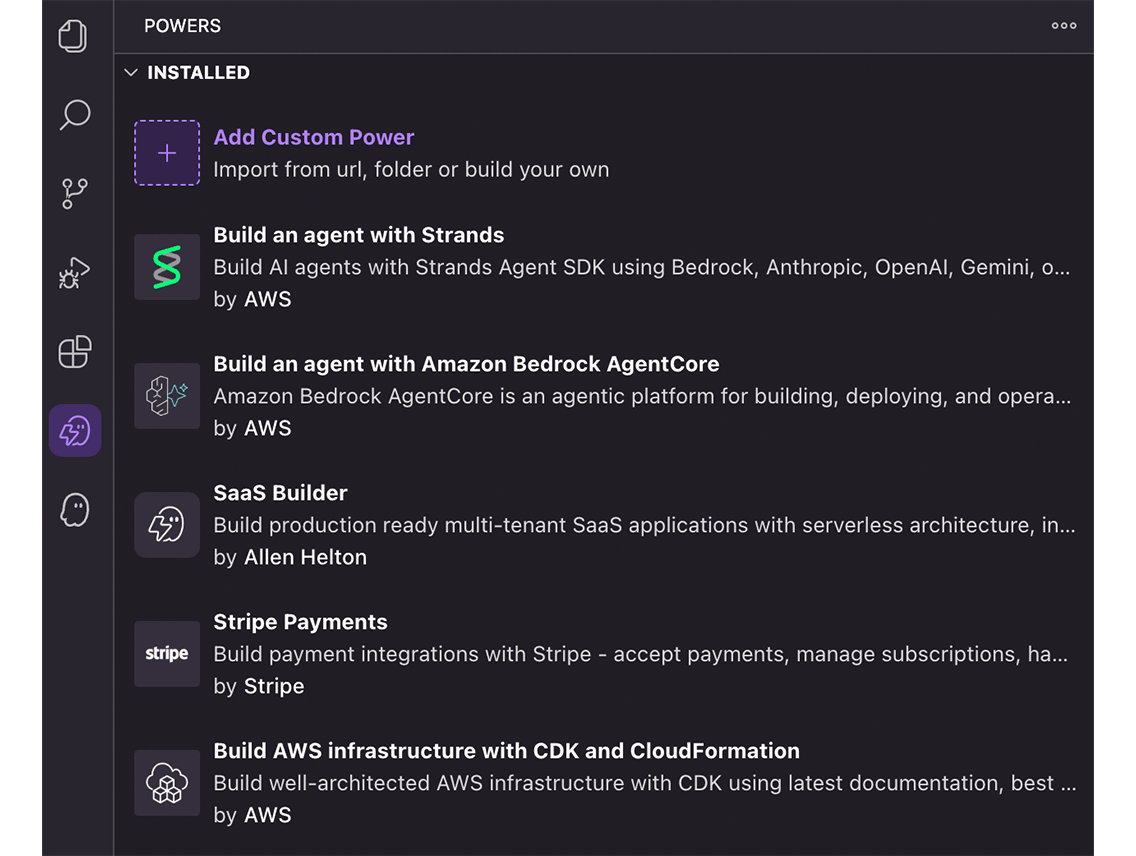
Task: Click the Strands power logo icon
Action: [x=167, y=267]
